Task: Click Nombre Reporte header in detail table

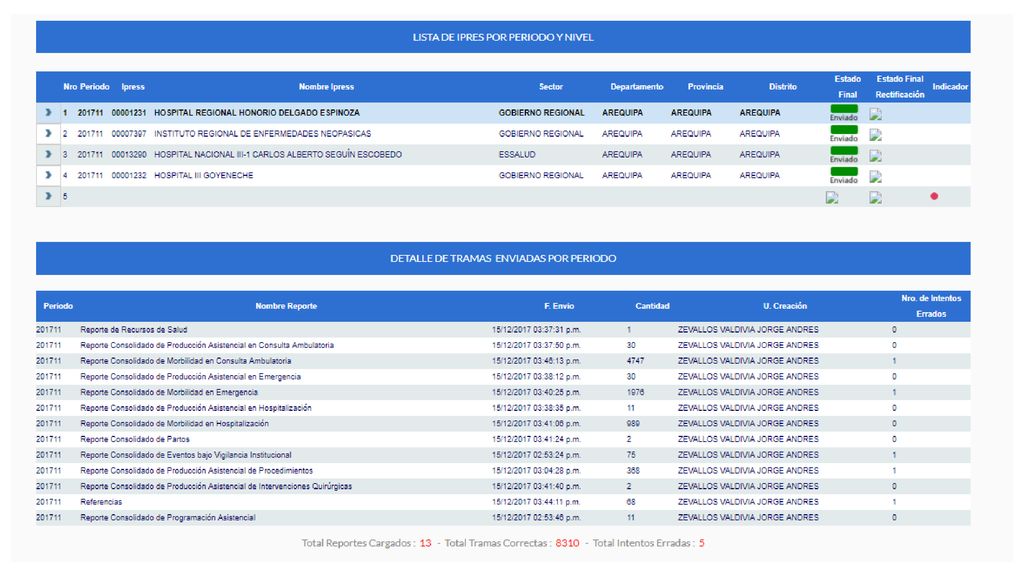Action: 286,306
